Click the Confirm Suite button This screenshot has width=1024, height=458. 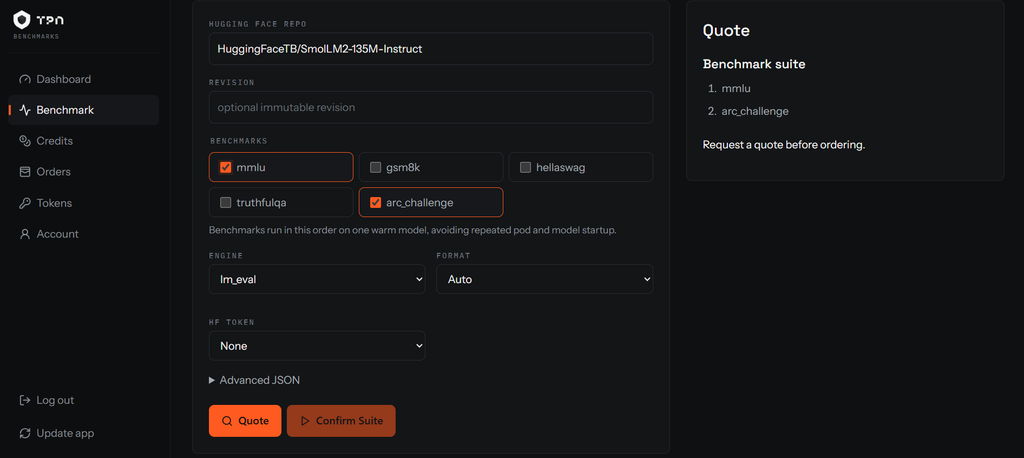(x=341, y=421)
